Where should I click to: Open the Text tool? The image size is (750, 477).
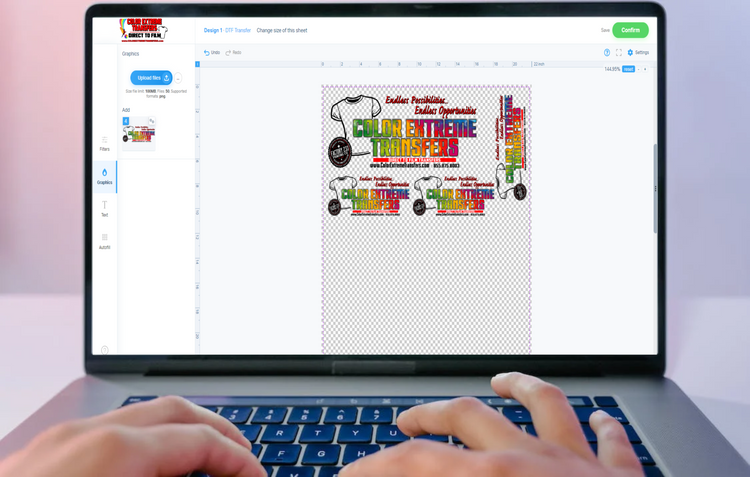pos(104,208)
